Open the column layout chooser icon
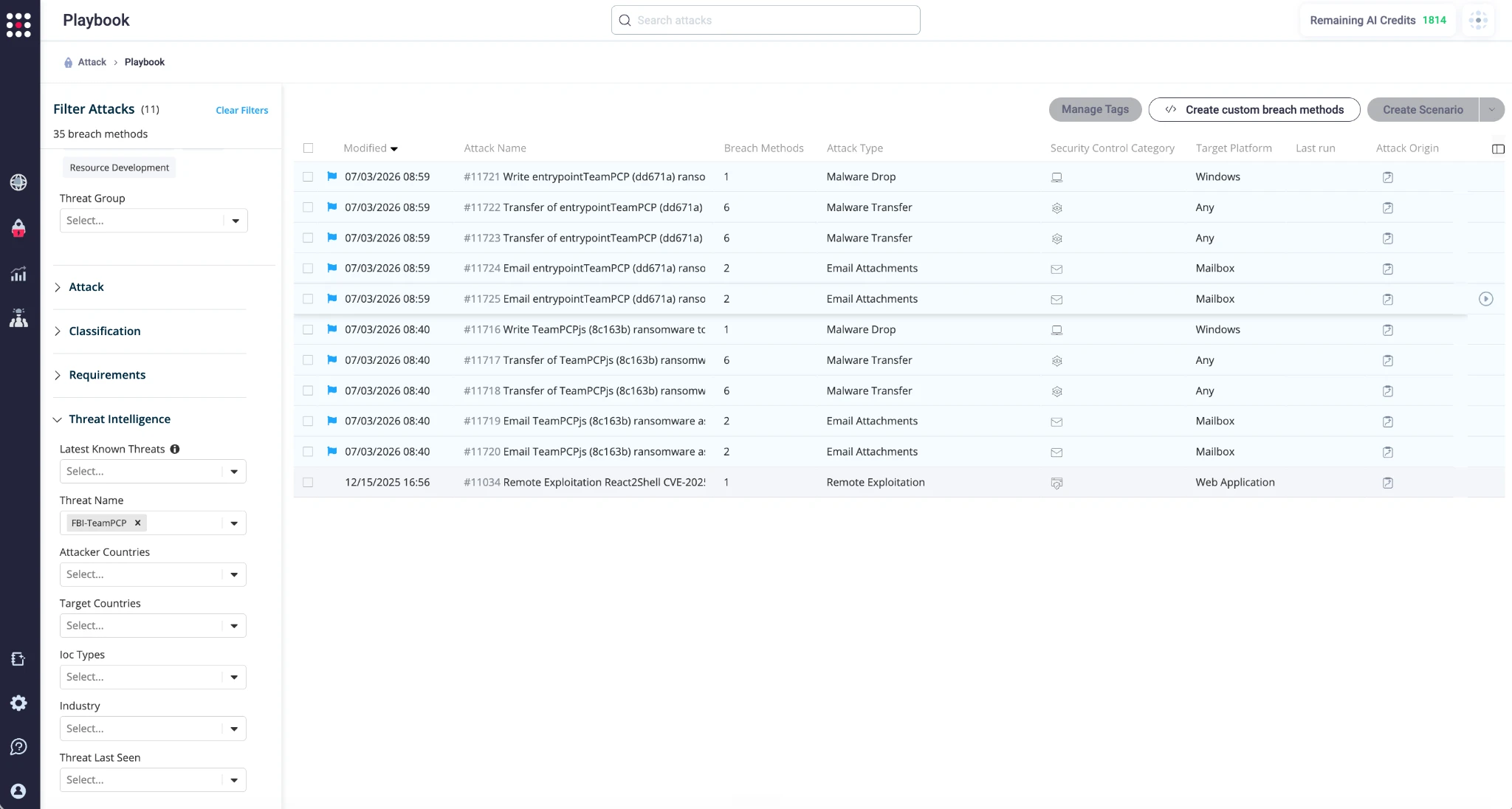Viewport: 1512px width, 809px height. 1498,149
